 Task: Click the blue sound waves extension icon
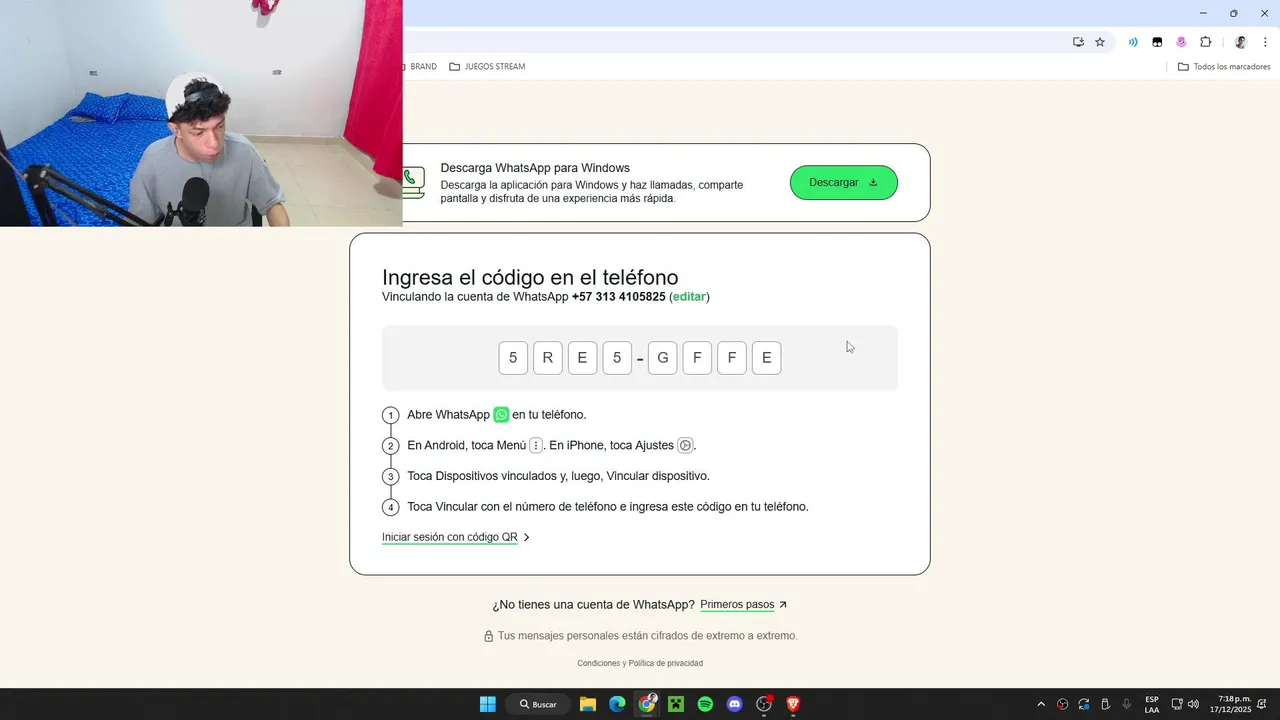click(x=1133, y=42)
